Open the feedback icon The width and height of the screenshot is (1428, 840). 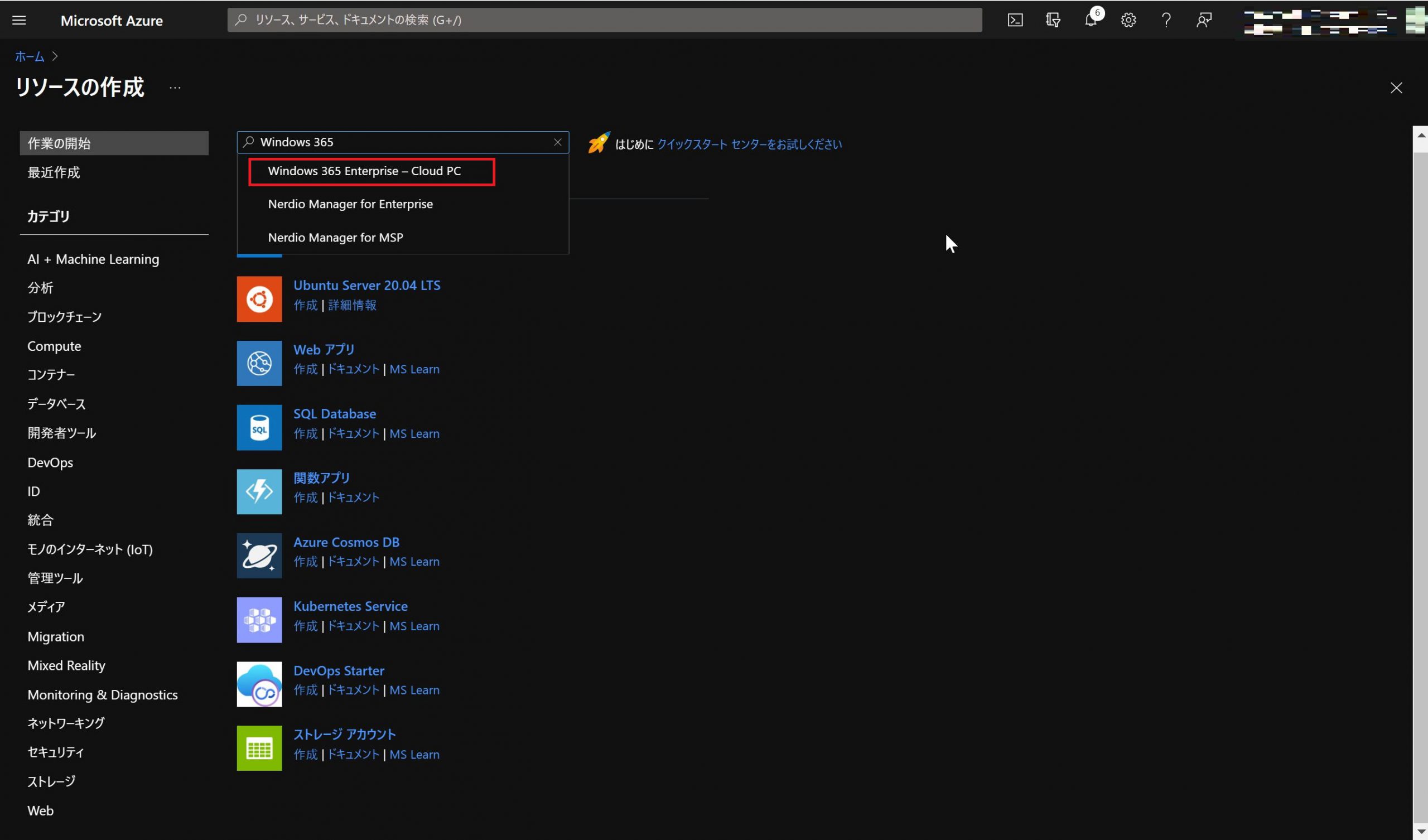1204,21
